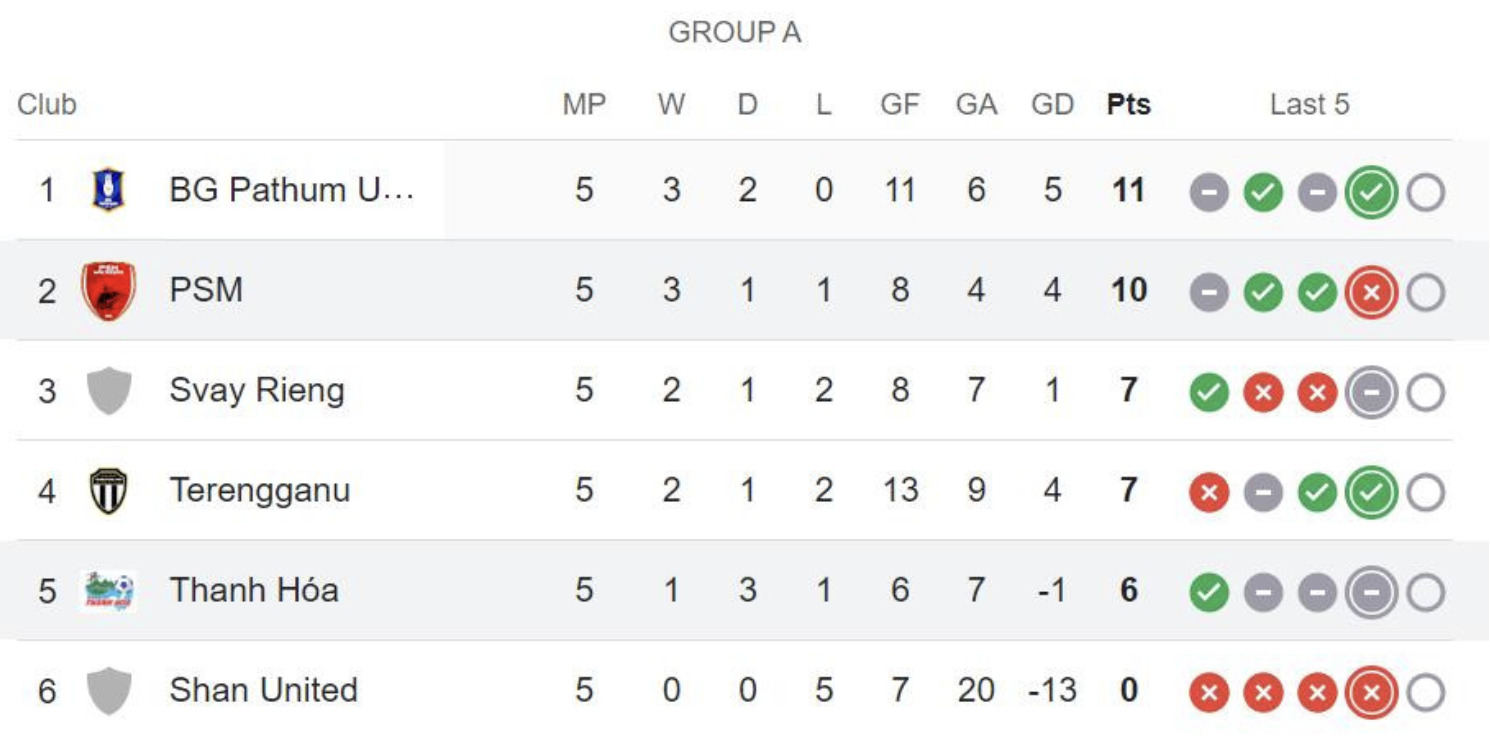
Task: Click Shan United's highlighted red loss icon
Action: (1371, 692)
